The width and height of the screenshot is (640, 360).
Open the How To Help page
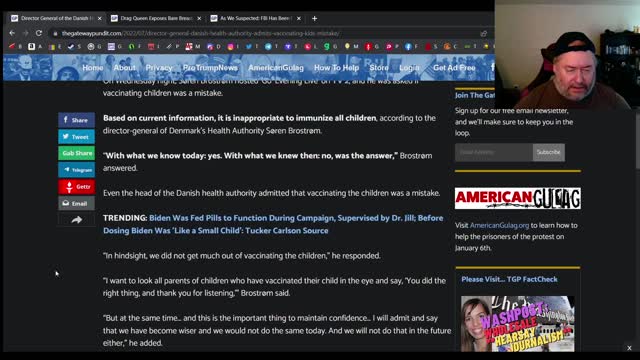pyautogui.click(x=336, y=68)
